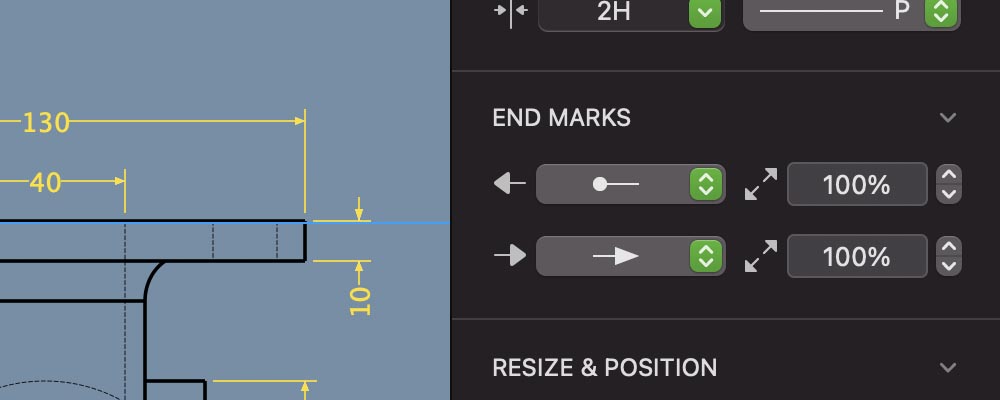This screenshot has width=1000, height=400.
Task: Click the start mark scale arrows icon
Action: (x=762, y=184)
